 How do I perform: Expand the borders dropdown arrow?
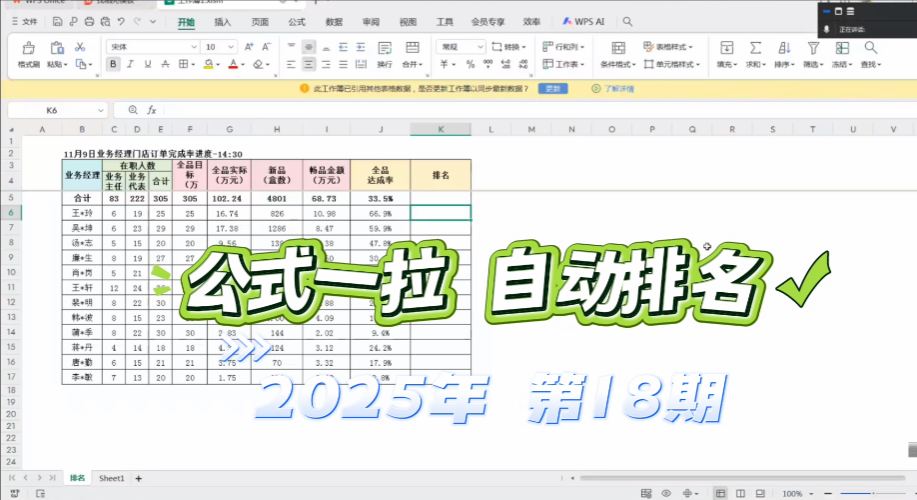coord(193,64)
